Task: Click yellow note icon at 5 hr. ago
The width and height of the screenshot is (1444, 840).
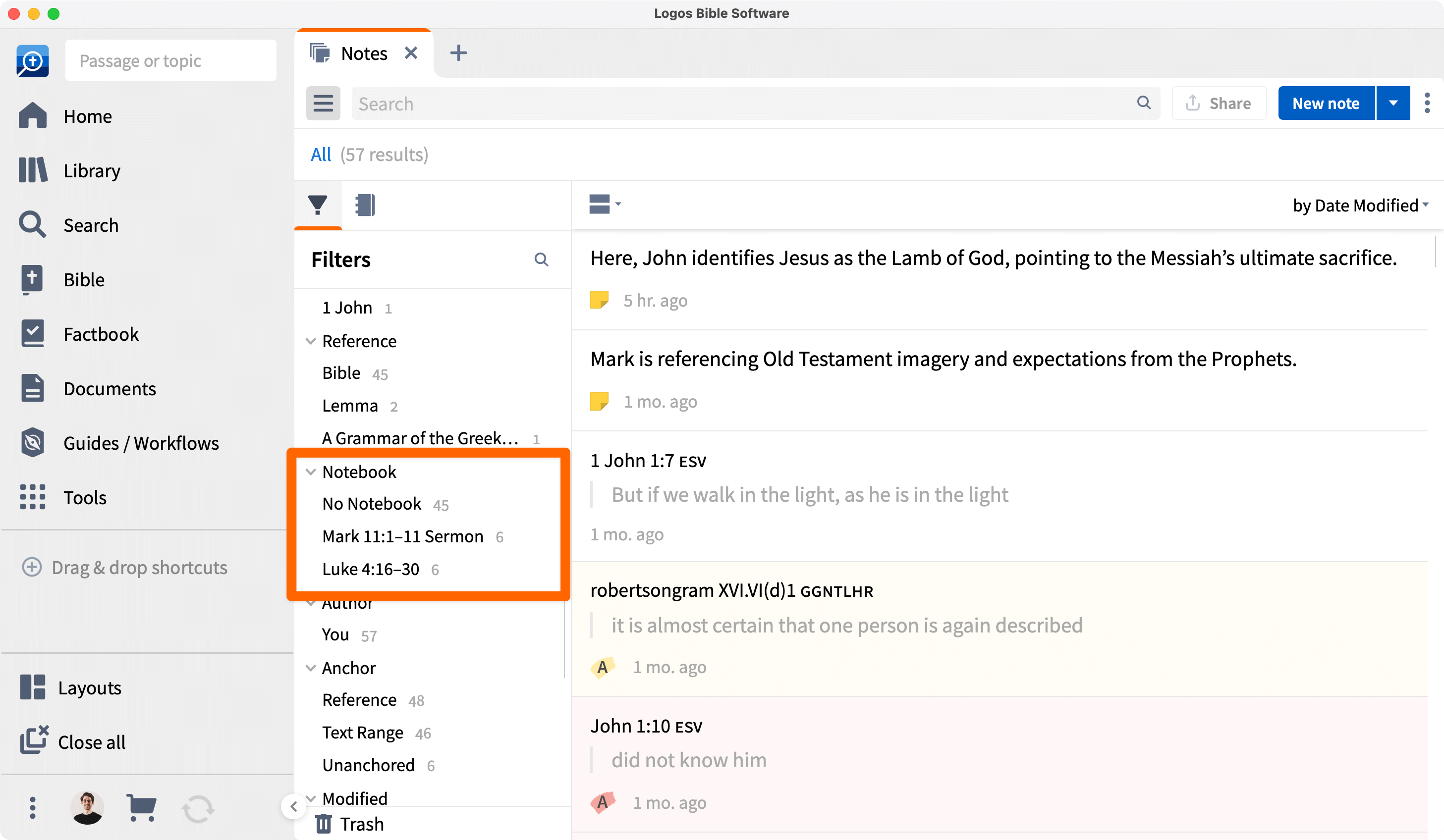Action: pyautogui.click(x=599, y=300)
